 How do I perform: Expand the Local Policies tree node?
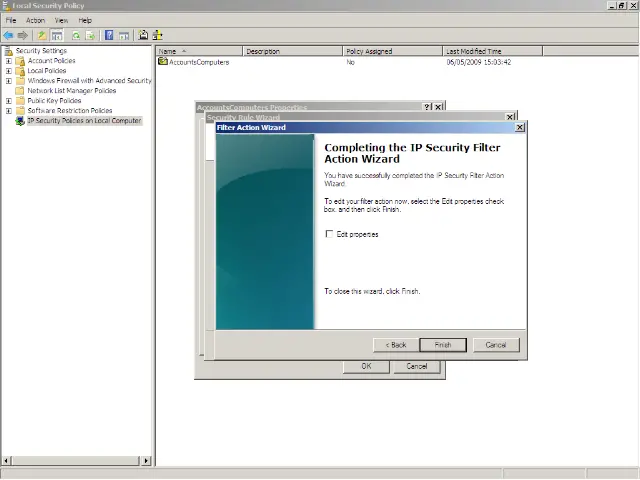pos(9,71)
